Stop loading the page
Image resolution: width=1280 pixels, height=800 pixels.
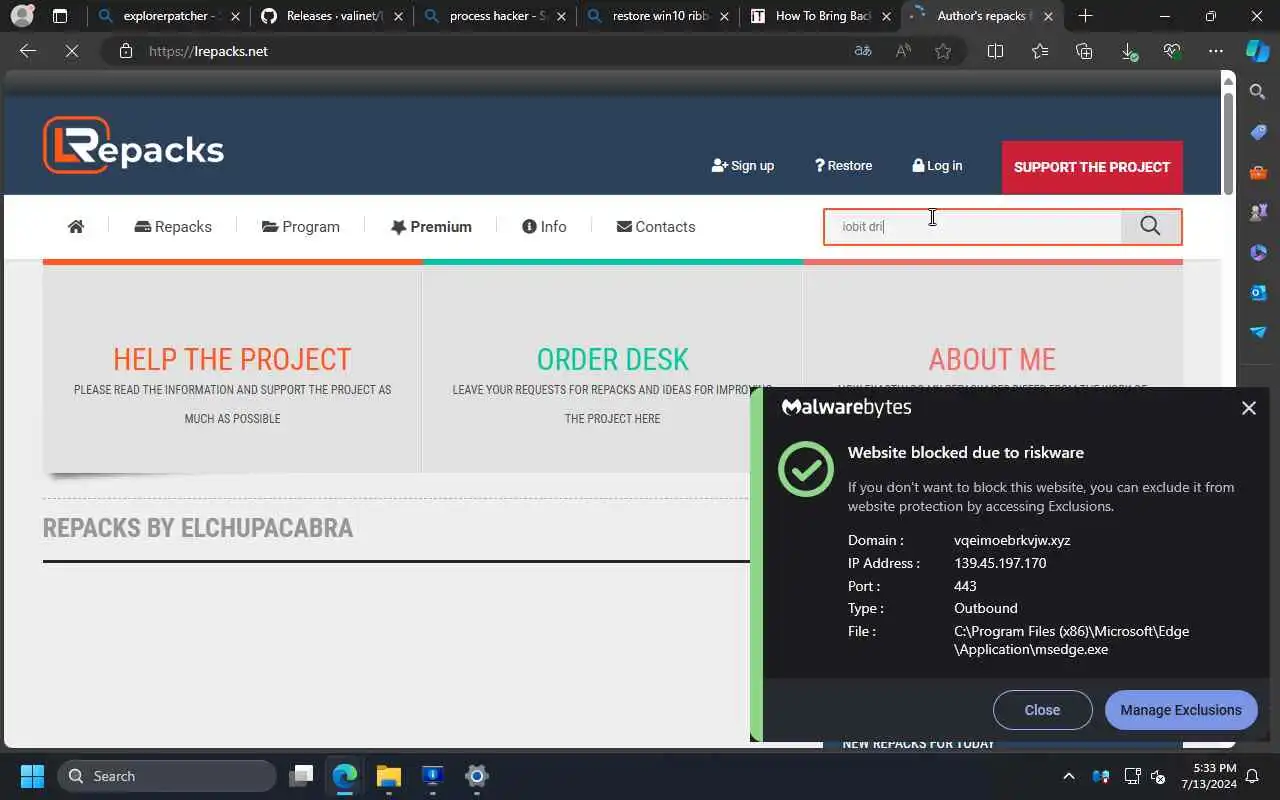click(x=72, y=51)
